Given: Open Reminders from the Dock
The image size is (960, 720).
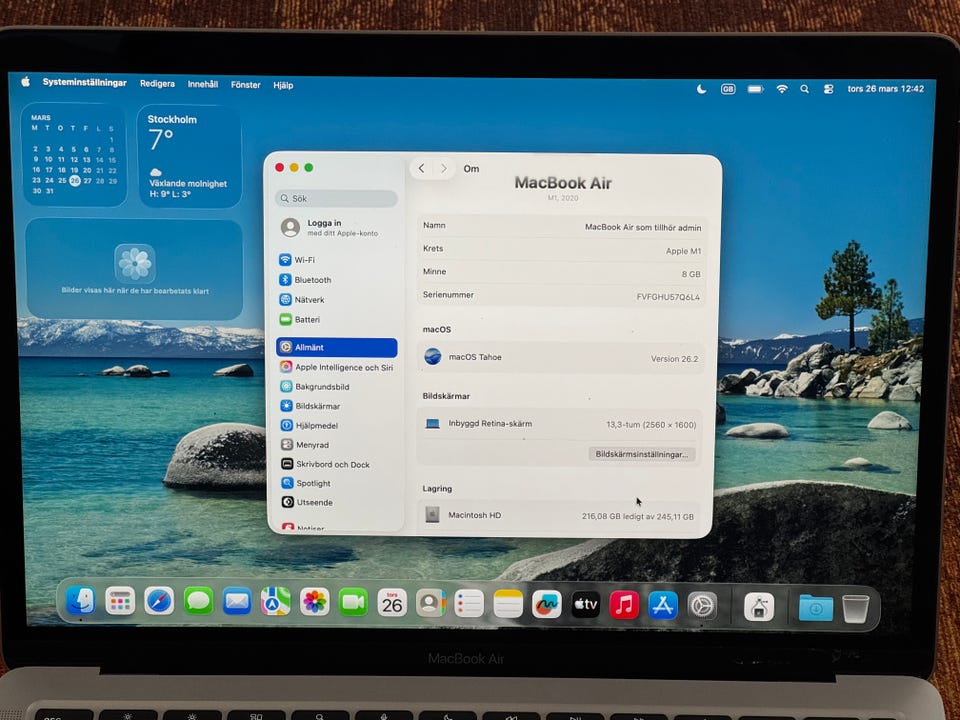Looking at the screenshot, I should (469, 604).
